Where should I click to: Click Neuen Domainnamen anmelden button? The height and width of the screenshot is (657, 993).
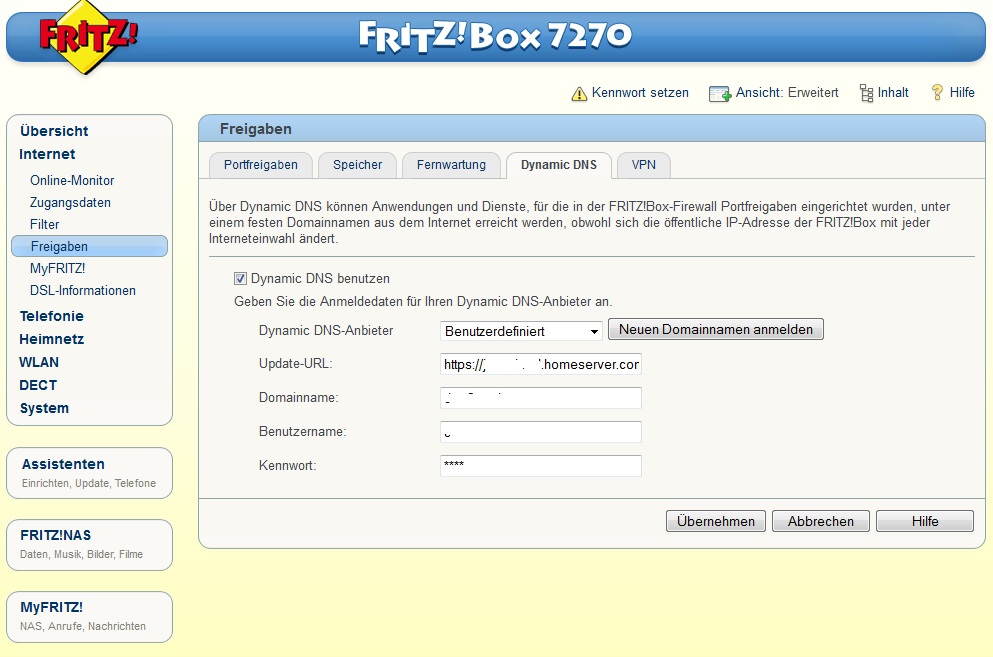tap(715, 329)
